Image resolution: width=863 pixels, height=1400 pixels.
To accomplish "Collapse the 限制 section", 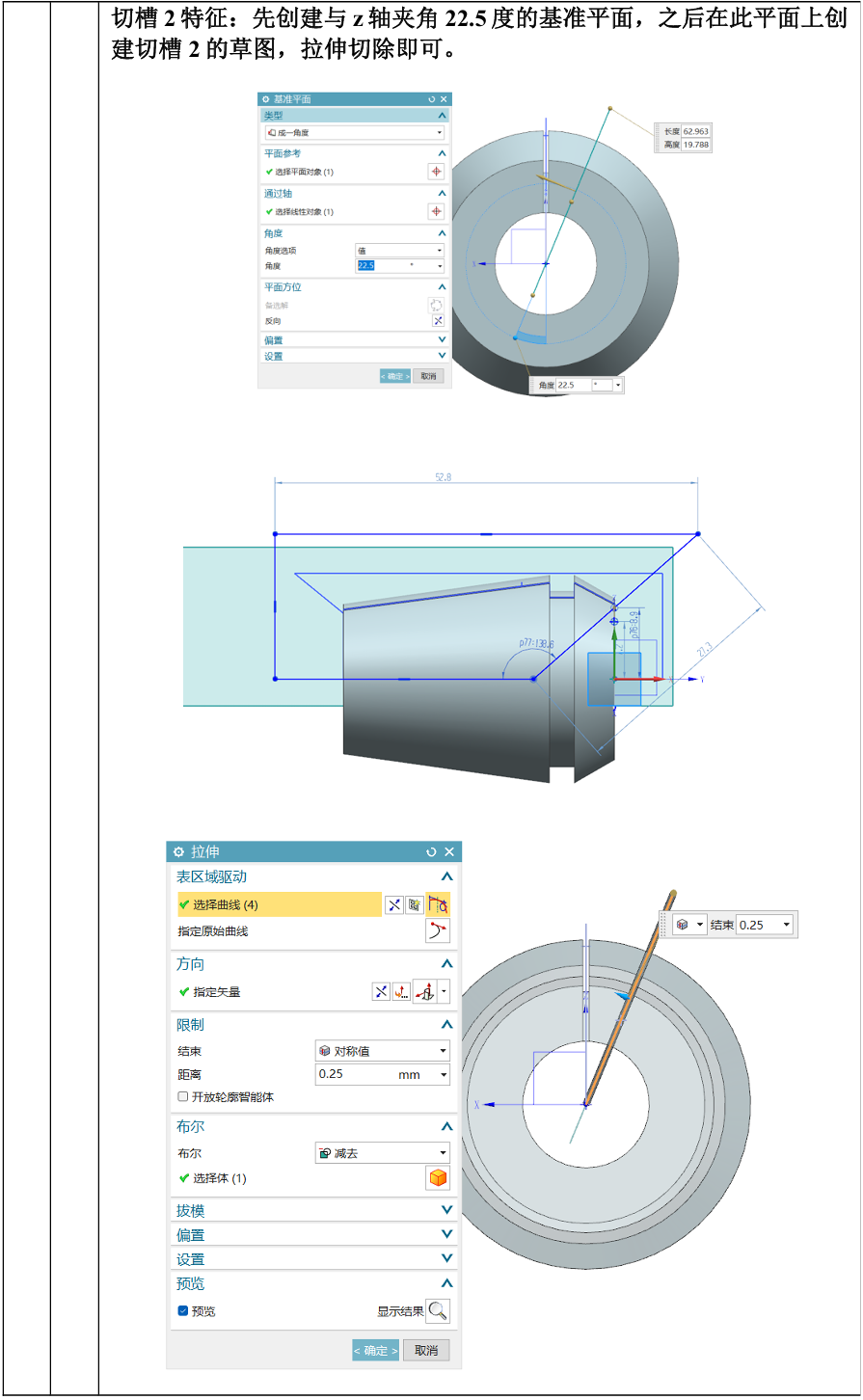I will pos(446,1025).
